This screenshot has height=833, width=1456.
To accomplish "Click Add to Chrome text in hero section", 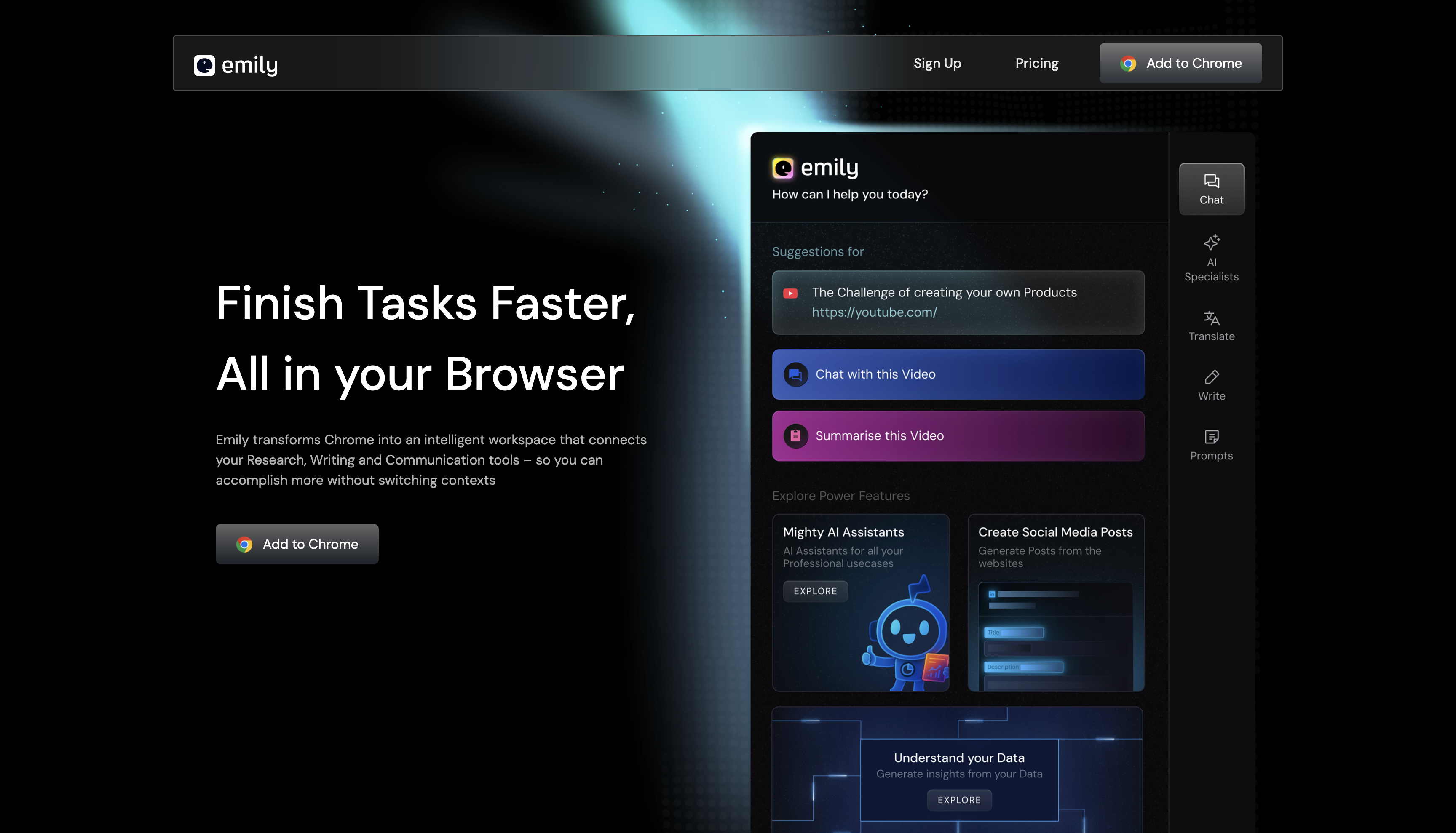I will tap(310, 545).
